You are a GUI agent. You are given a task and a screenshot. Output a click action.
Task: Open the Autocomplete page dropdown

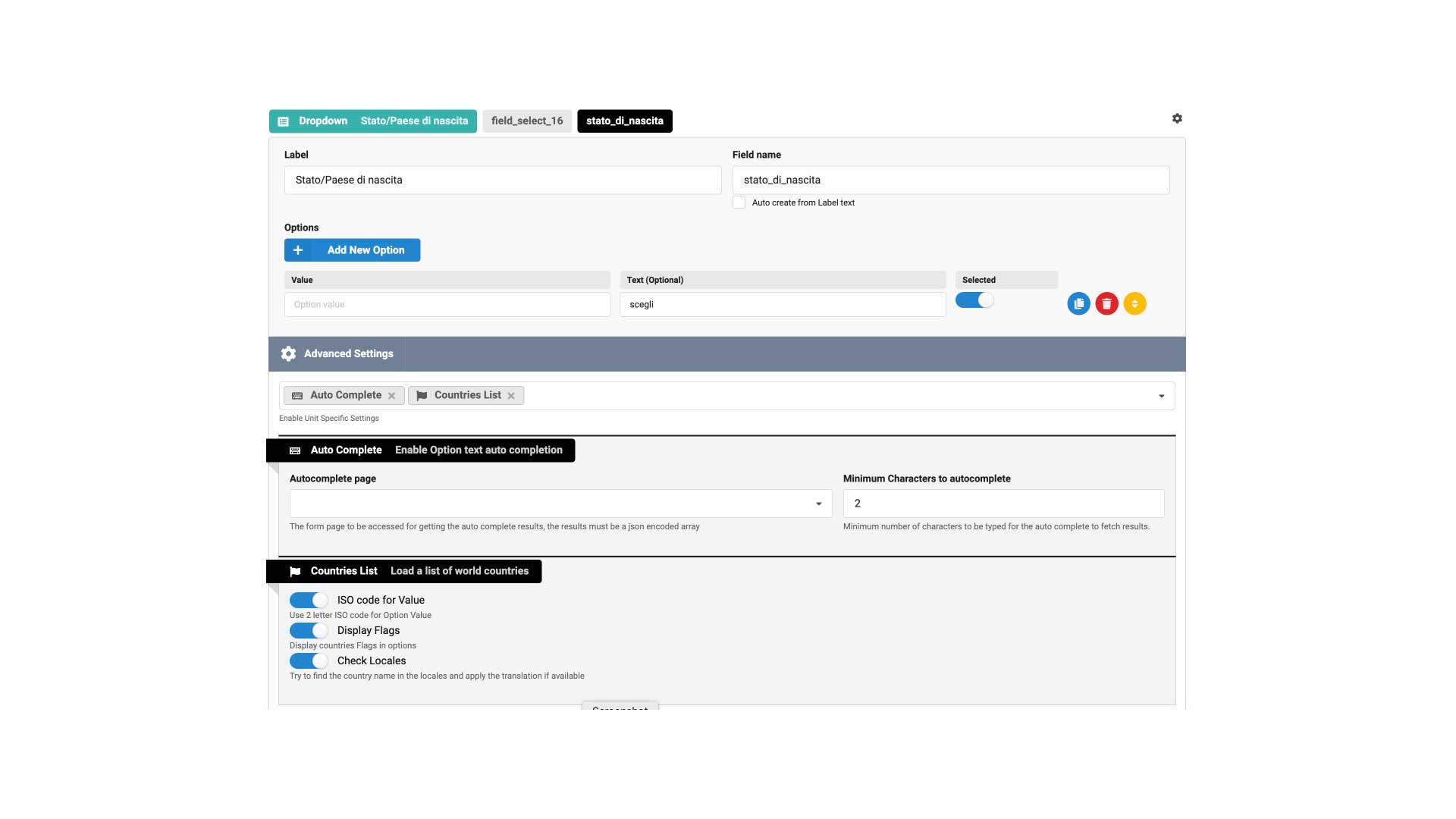pos(560,504)
